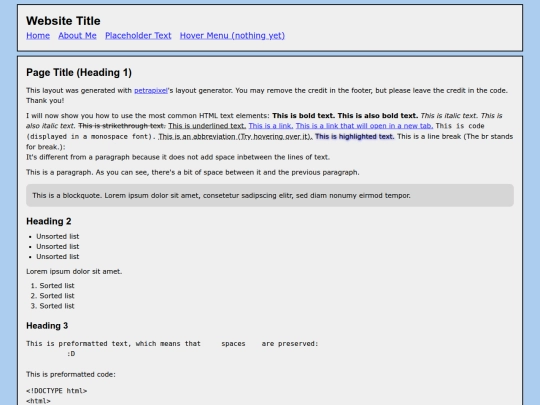Open the Placeholder Text nav link

point(138,35)
